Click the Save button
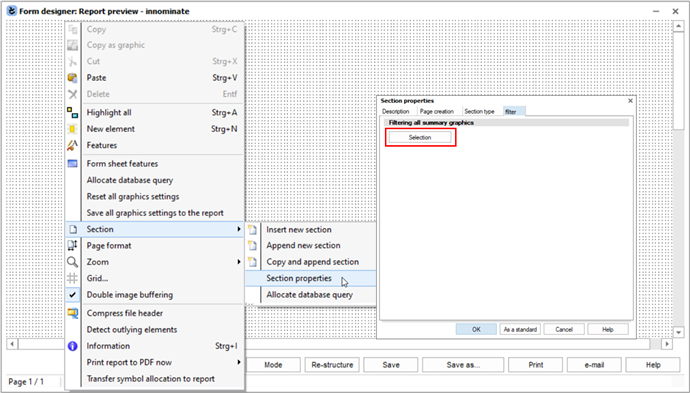Viewport: 690px width, 393px height. point(391,365)
